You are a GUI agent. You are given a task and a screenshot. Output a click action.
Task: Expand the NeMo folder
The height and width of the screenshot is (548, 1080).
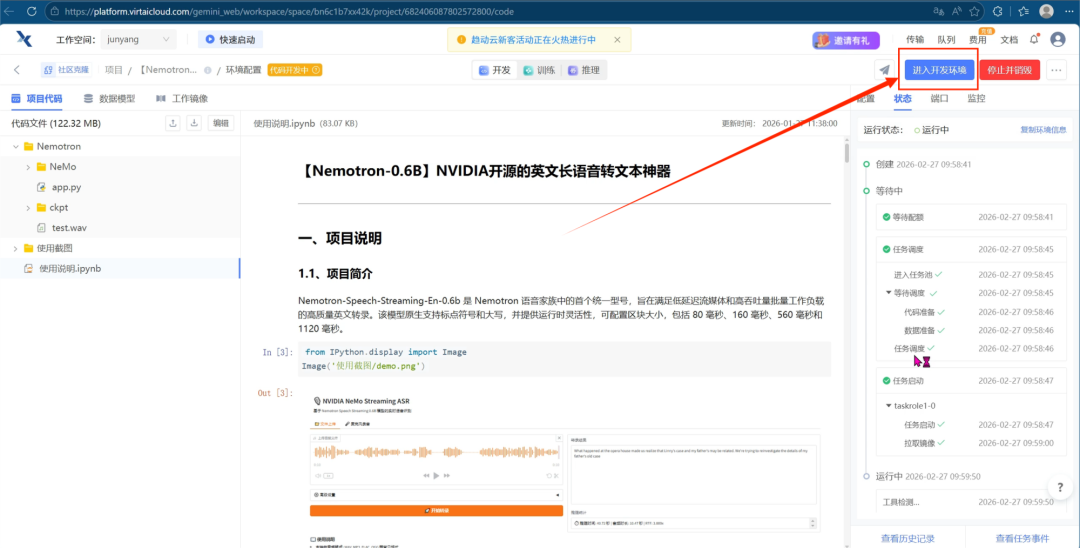[x=28, y=167]
